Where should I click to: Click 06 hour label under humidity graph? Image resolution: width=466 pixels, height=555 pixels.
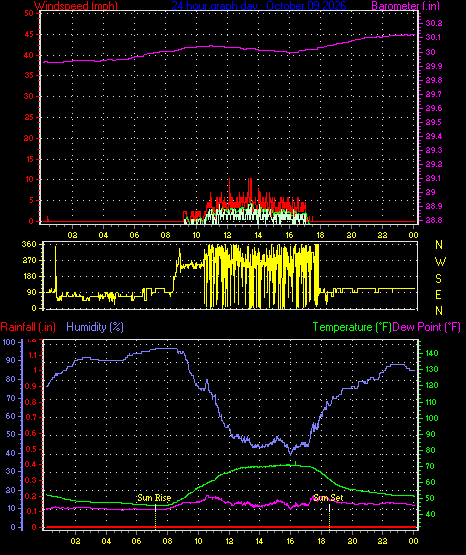(137, 542)
